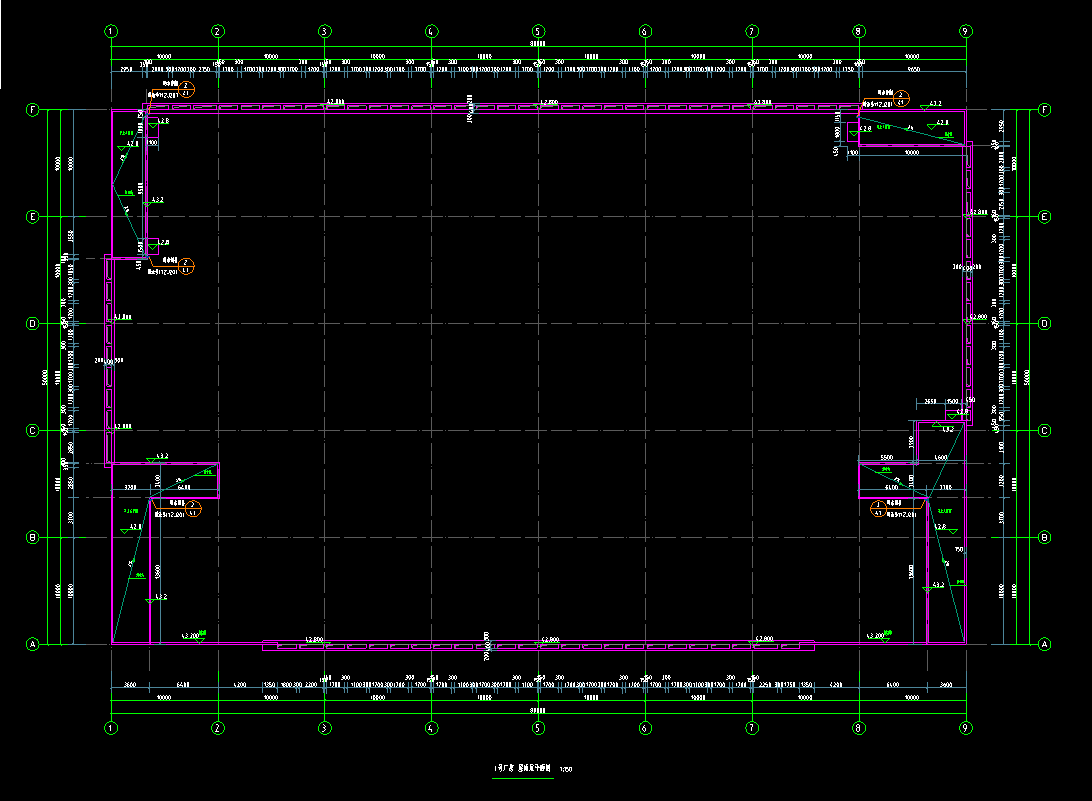Select the 1:50 scale label beside the title

[567, 770]
